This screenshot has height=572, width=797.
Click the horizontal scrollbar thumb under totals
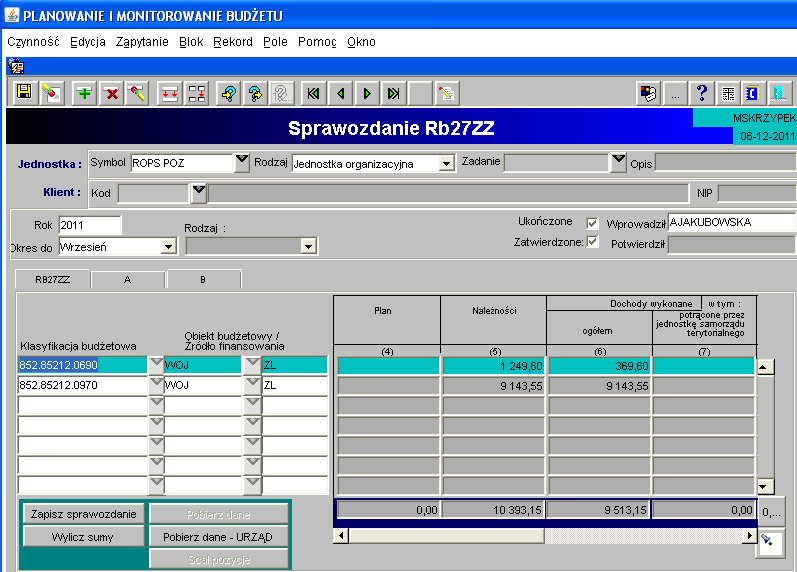(447, 535)
